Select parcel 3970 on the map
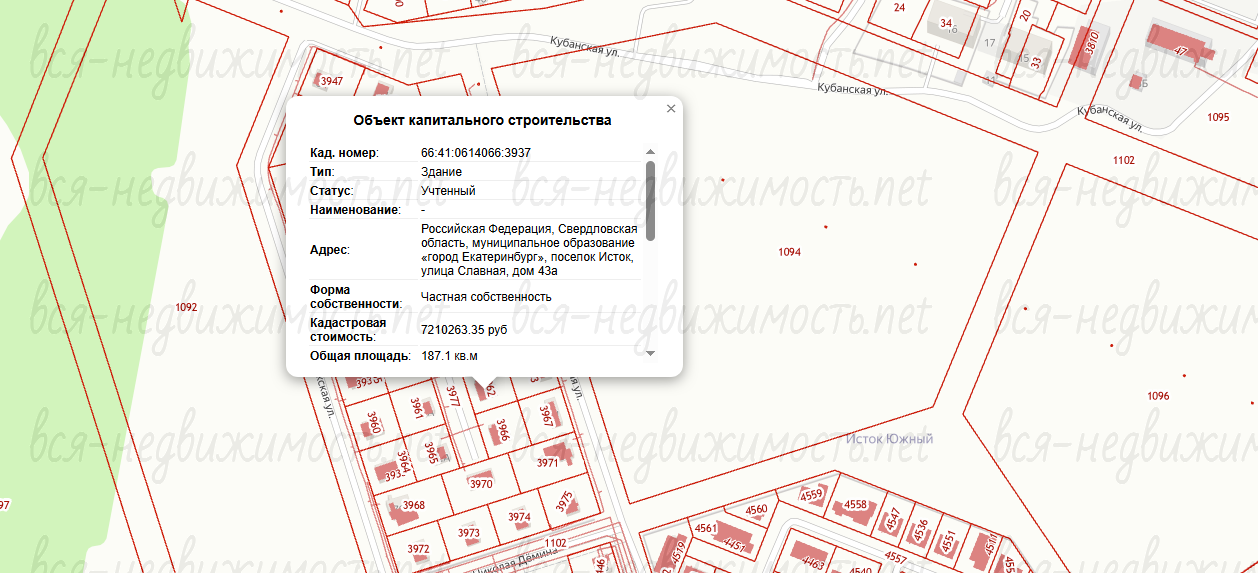1258x573 pixels. pyautogui.click(x=481, y=484)
